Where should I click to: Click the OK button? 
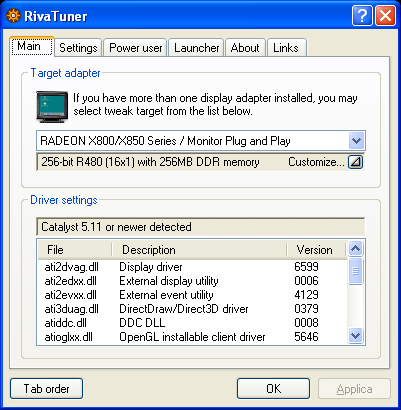pyautogui.click(x=273, y=388)
